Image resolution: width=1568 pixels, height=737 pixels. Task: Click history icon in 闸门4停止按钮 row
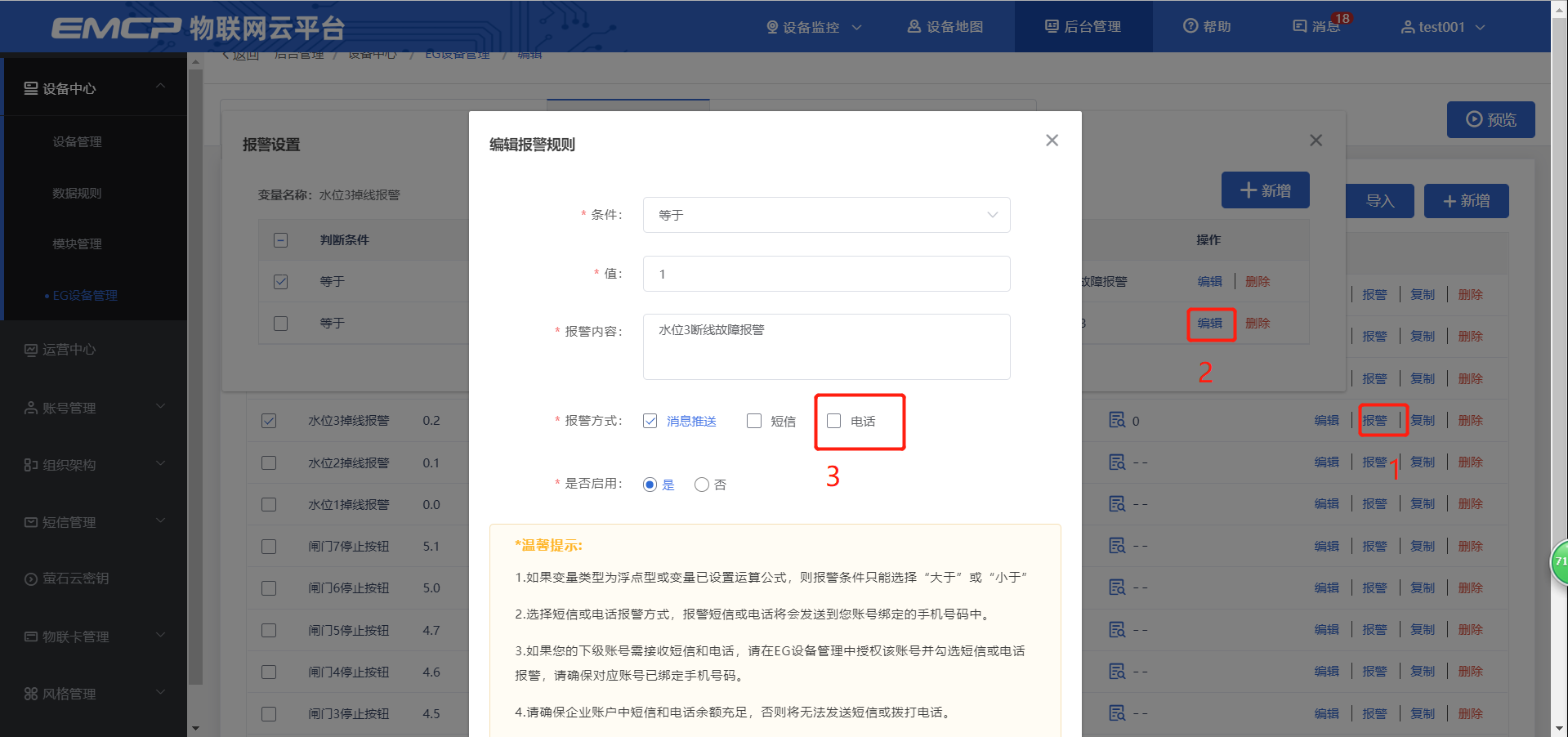[1117, 672]
